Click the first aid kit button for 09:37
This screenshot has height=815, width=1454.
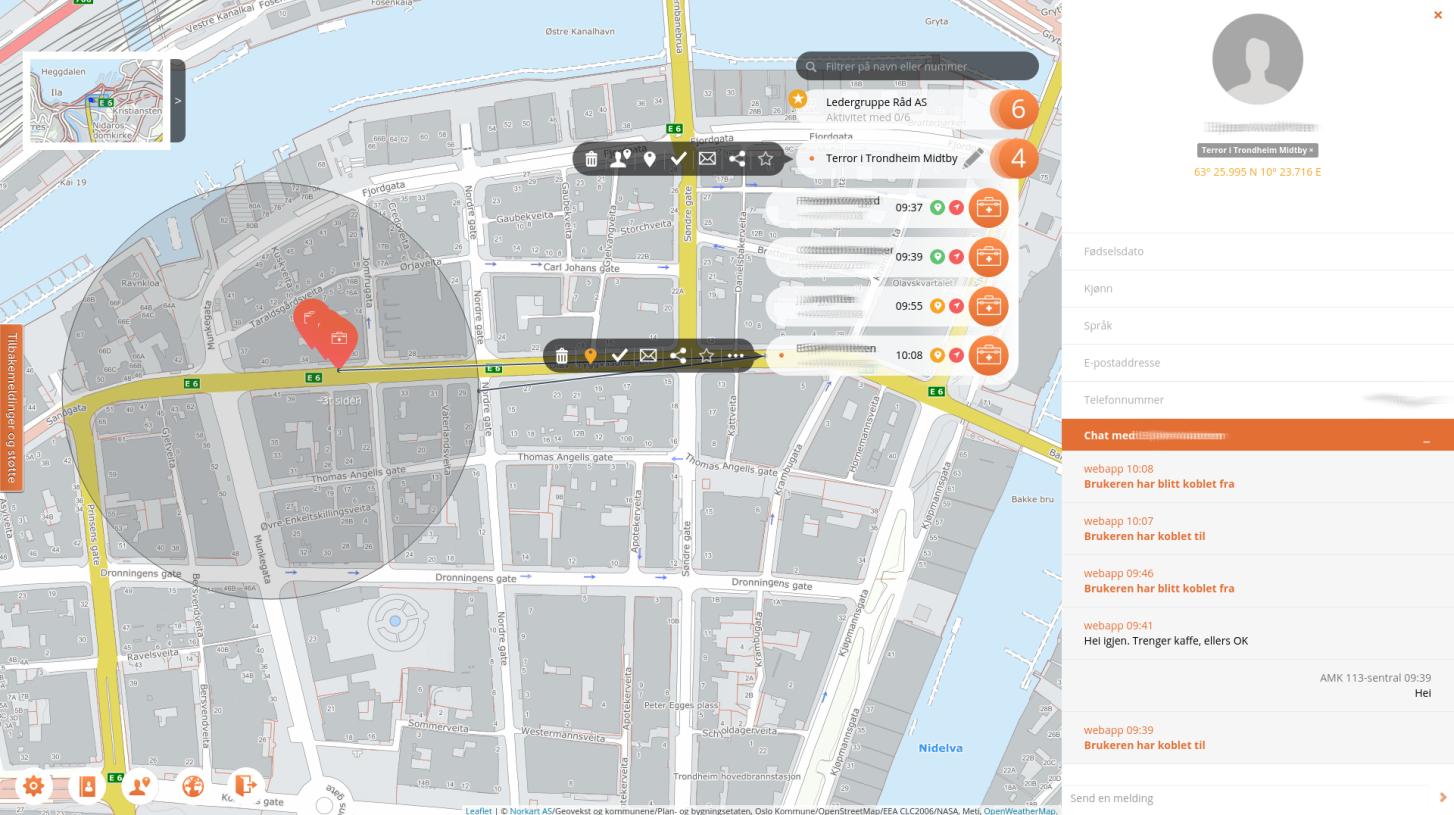point(988,208)
